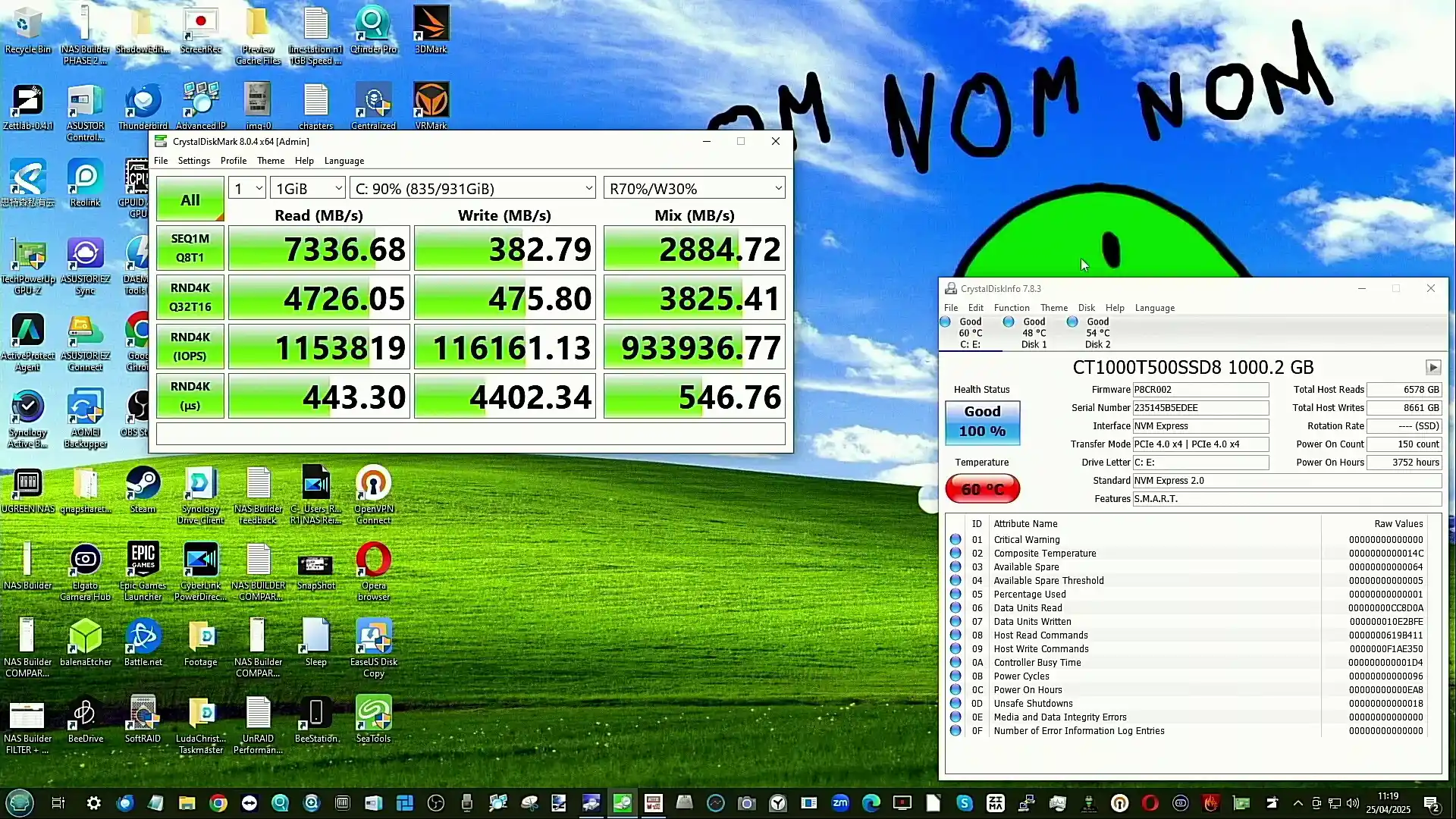1456x819 pixels.
Task: Open the Synology Drive Client desktop icon
Action: point(201,496)
